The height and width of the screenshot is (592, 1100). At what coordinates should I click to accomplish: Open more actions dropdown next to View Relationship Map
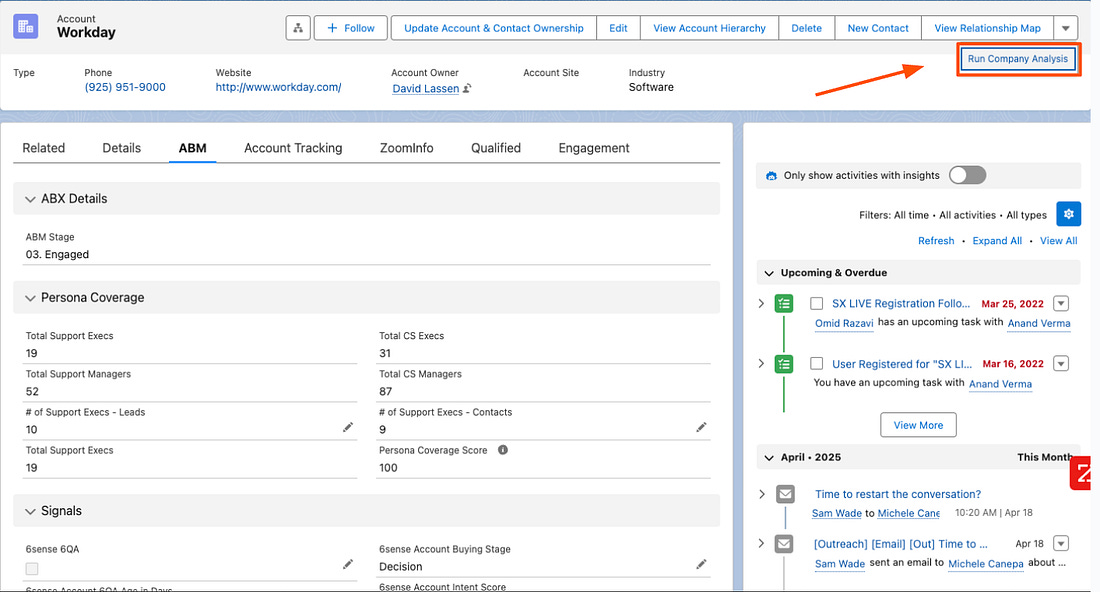pos(1066,28)
